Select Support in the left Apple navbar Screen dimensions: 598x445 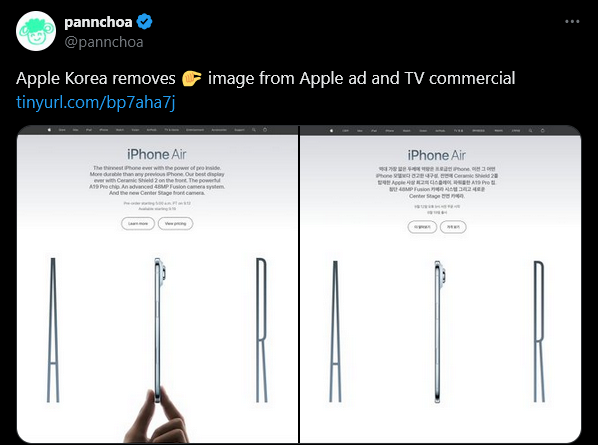pyautogui.click(x=240, y=130)
